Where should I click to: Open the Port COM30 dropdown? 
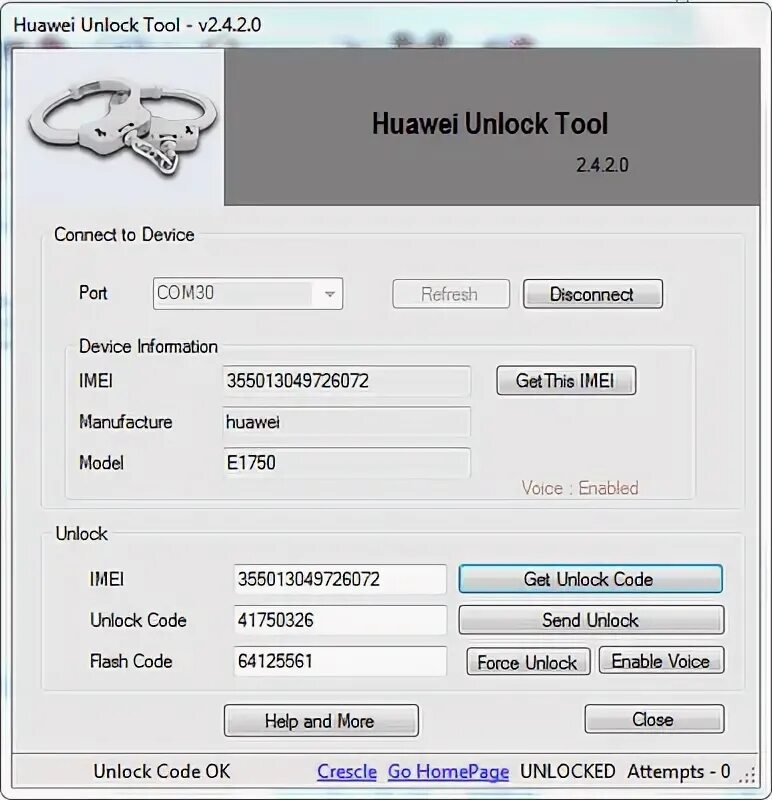tap(248, 293)
